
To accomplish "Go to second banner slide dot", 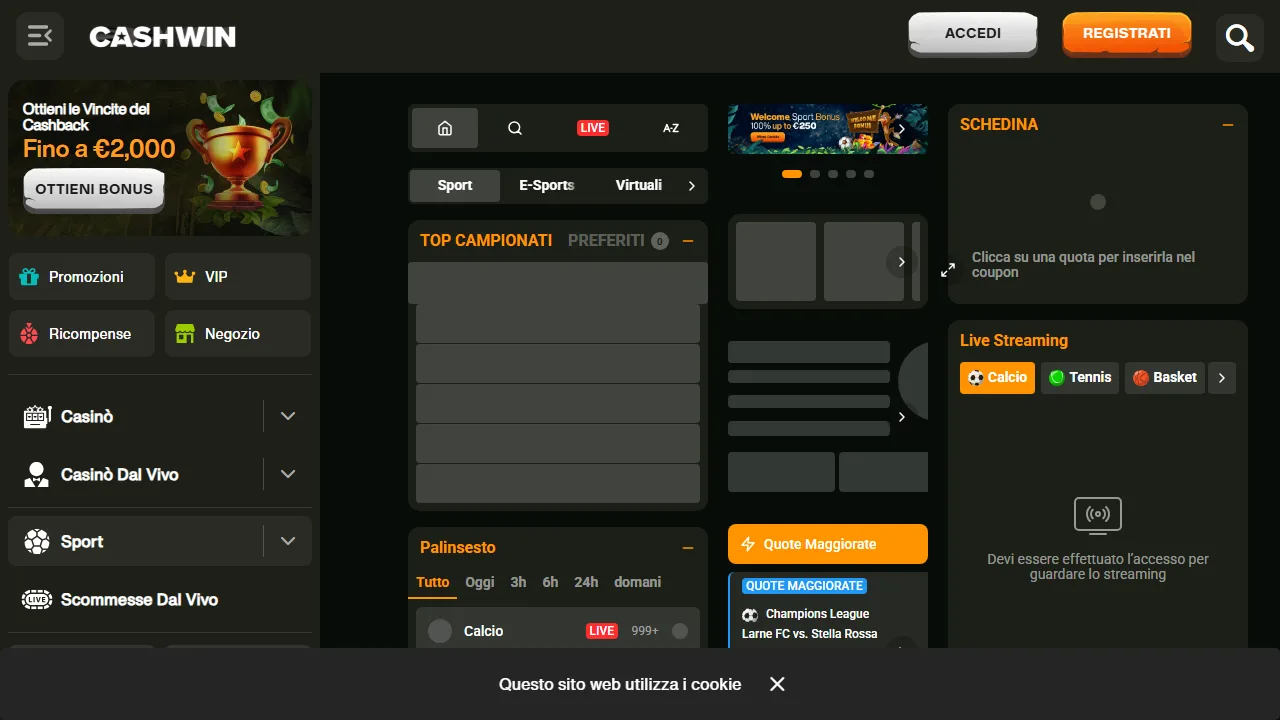I will [x=815, y=174].
